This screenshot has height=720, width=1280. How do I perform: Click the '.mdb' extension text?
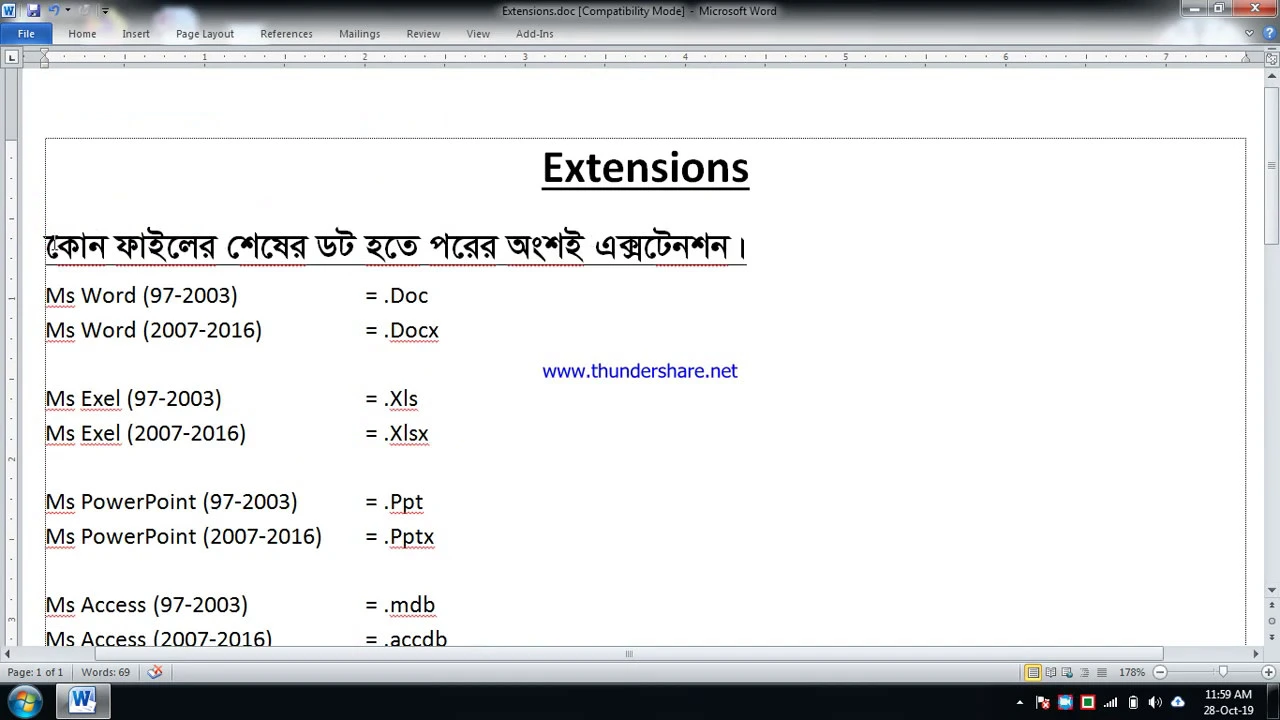pos(409,605)
